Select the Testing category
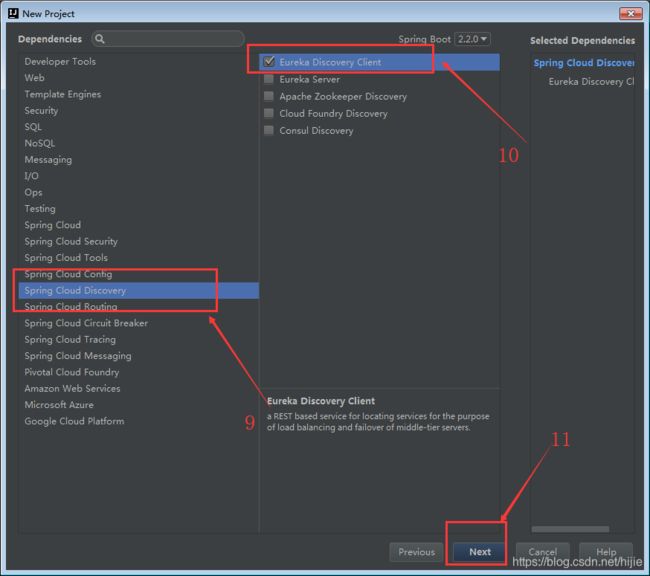This screenshot has height=576, width=650. point(138,209)
